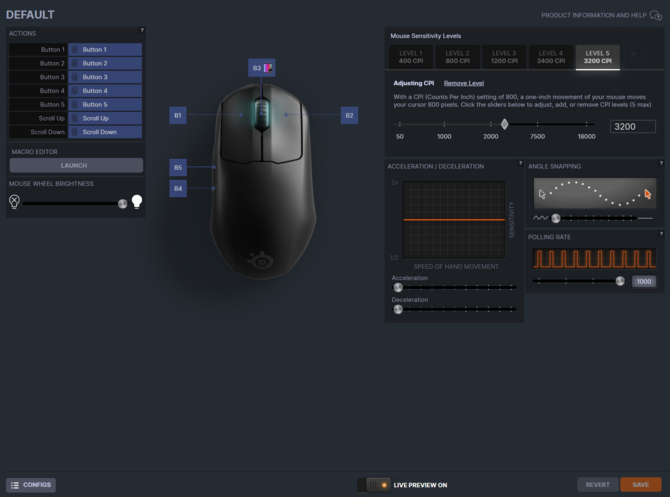Viewport: 670px width, 497px height.
Task: Click the Product Information and Help link
Action: [x=594, y=15]
